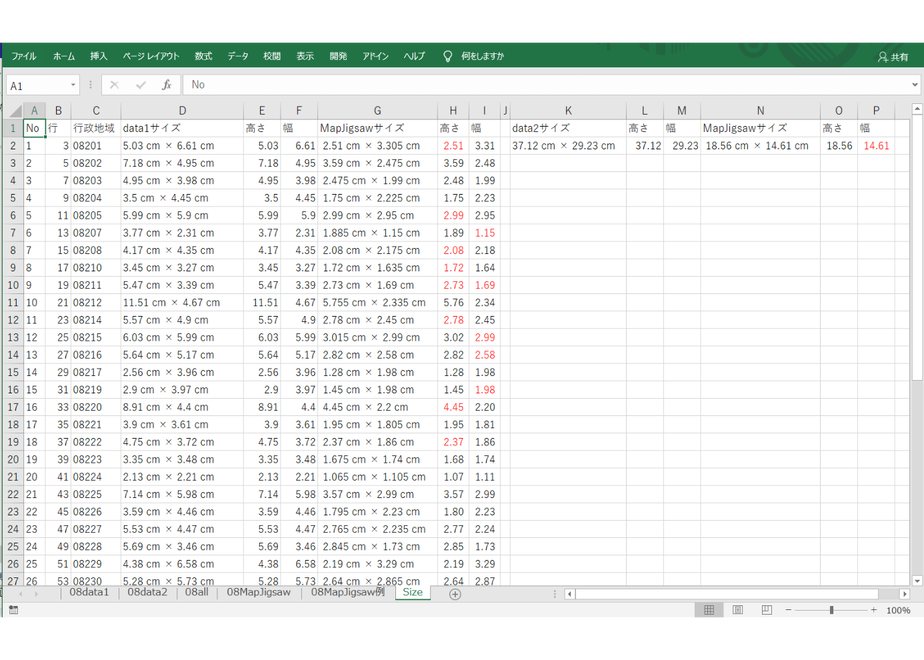
Task: Switch to the 08MapJigsaw sheet tab
Action: click(x=259, y=592)
